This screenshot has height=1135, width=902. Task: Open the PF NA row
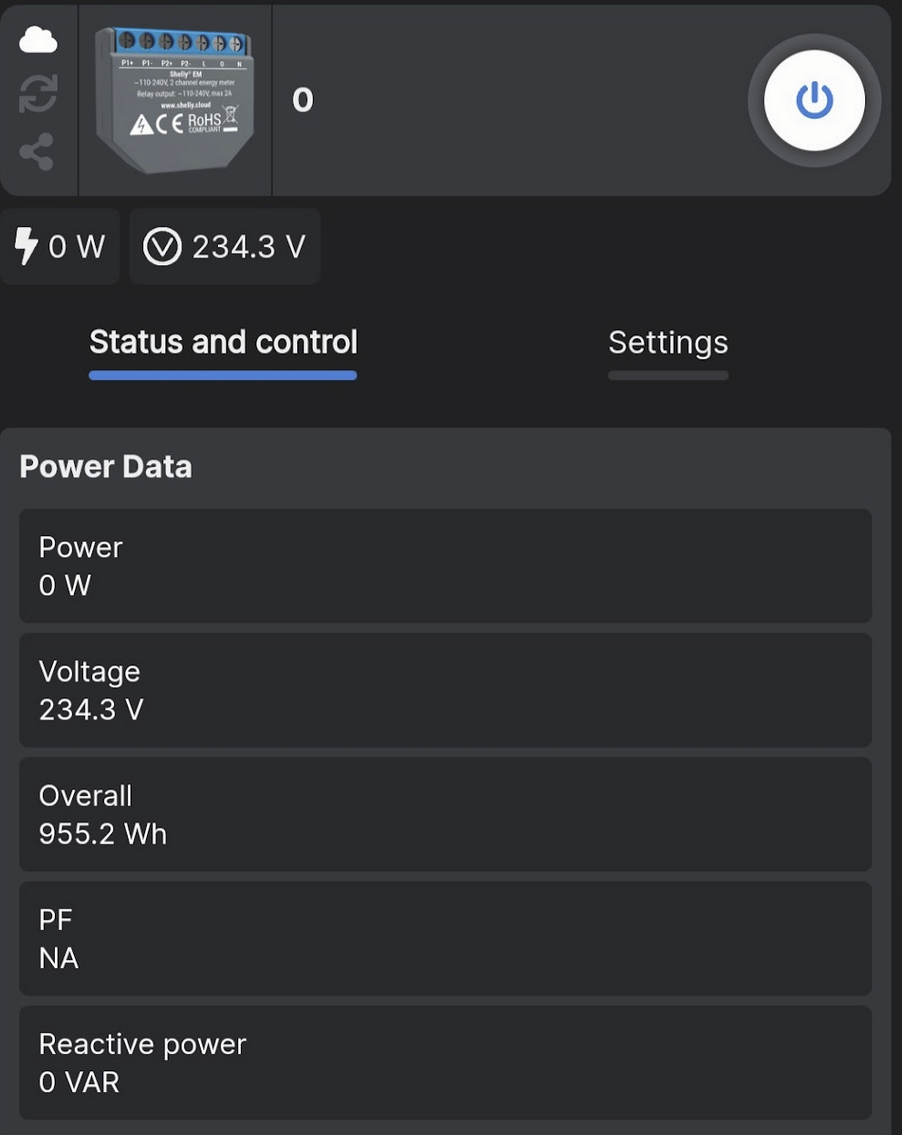[x=445, y=939]
